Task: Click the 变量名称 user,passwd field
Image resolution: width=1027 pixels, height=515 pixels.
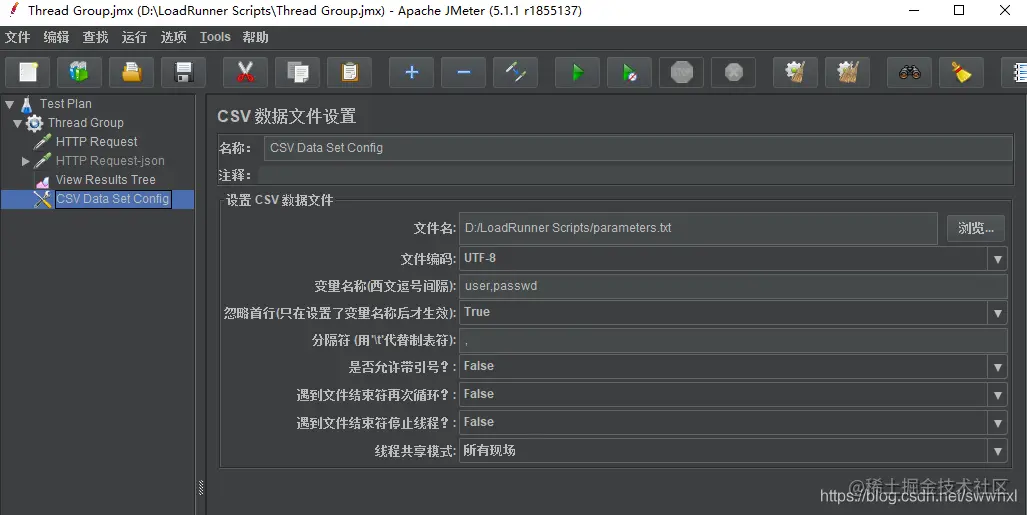Action: 733,286
